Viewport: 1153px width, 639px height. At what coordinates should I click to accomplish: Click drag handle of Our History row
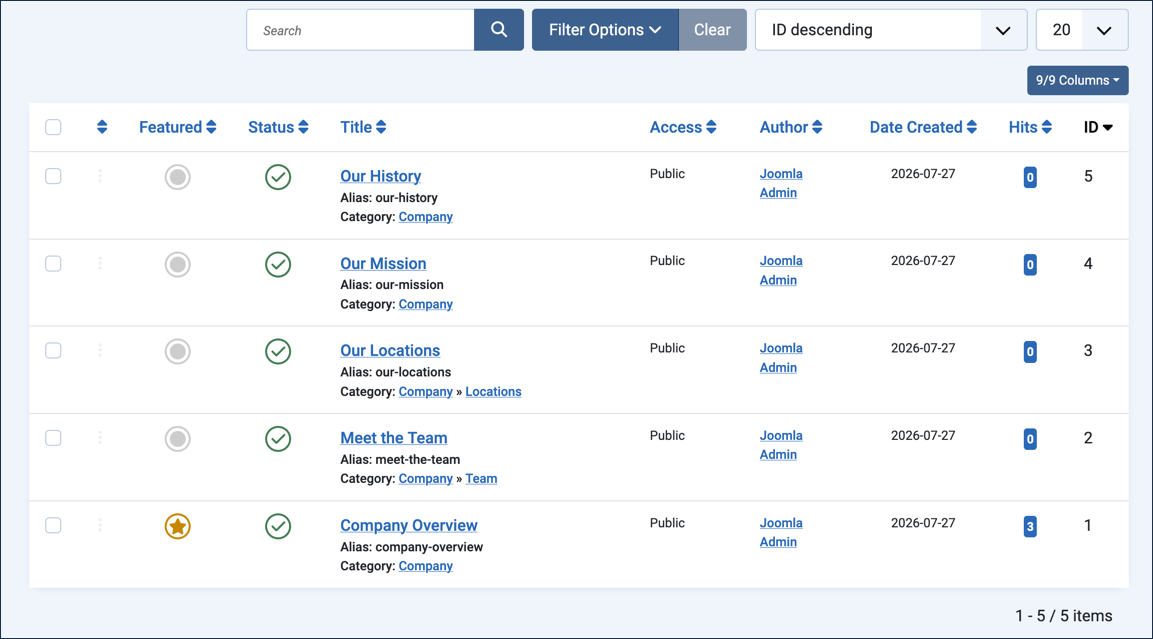100,176
